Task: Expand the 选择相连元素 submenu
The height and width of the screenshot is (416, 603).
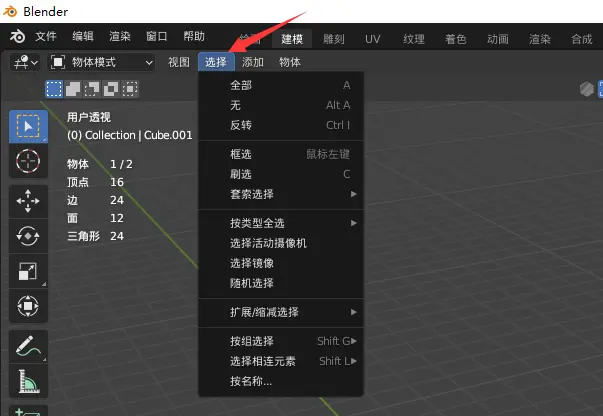Action: [281, 361]
